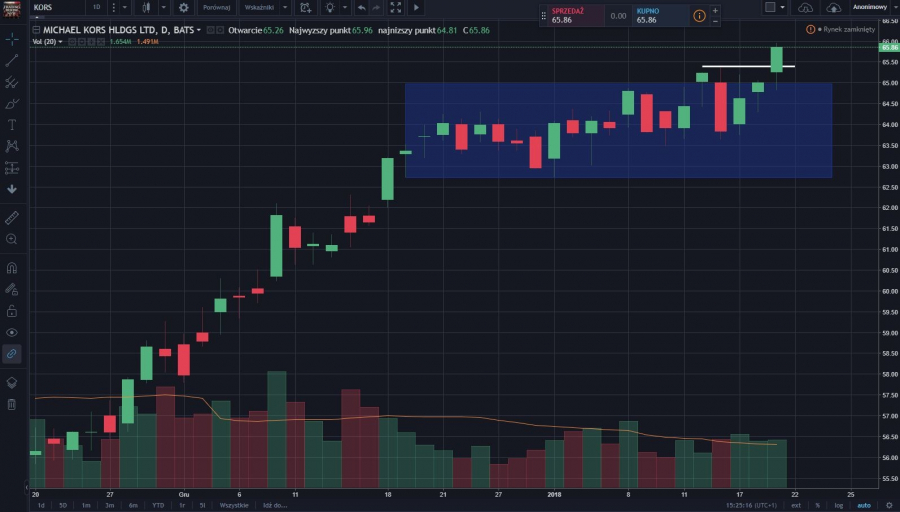Select the trend line drawing tool
The width and height of the screenshot is (900, 512).
tap(12, 60)
